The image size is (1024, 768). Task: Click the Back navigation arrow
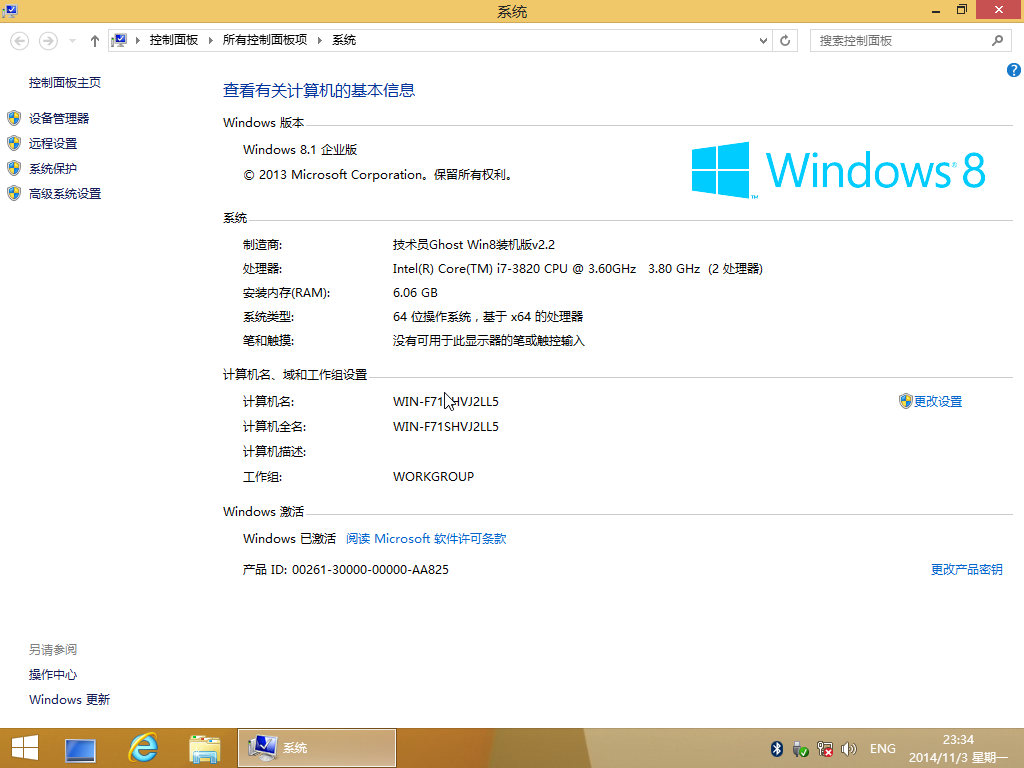point(20,41)
